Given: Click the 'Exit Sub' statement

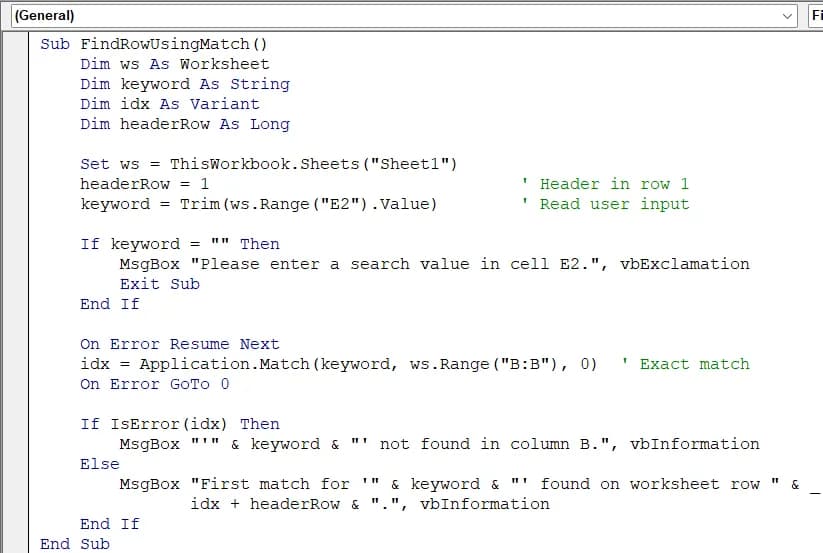Looking at the screenshot, I should 160,284.
